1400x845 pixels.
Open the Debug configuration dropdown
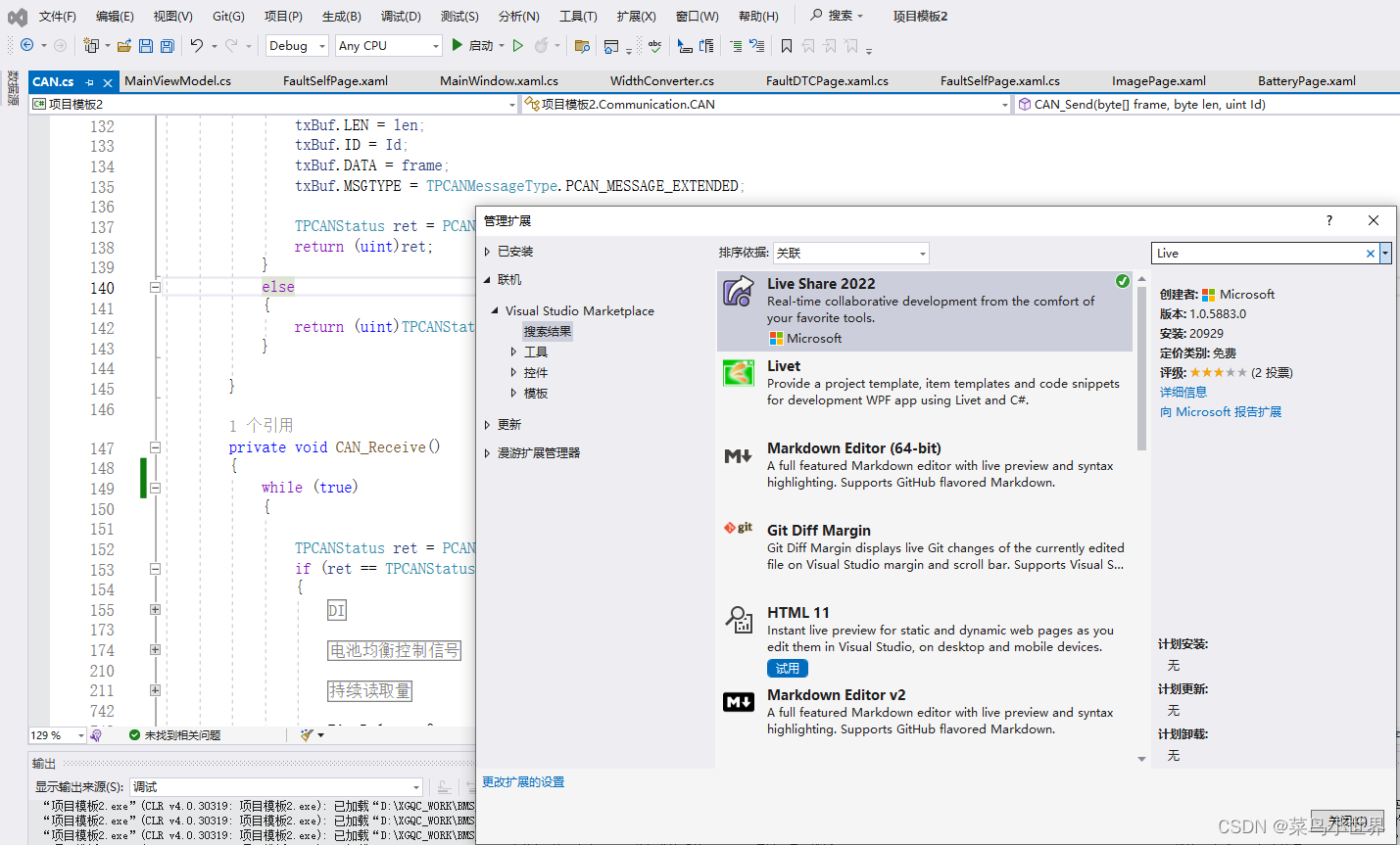[x=297, y=45]
